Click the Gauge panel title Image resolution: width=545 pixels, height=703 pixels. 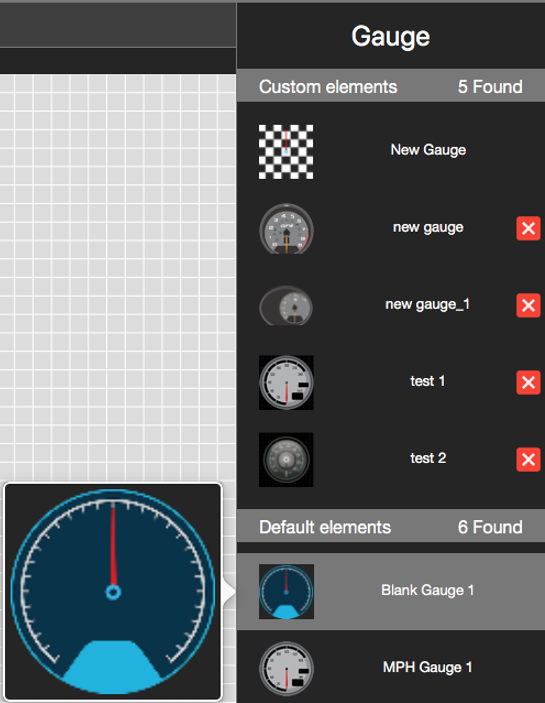[x=390, y=37]
